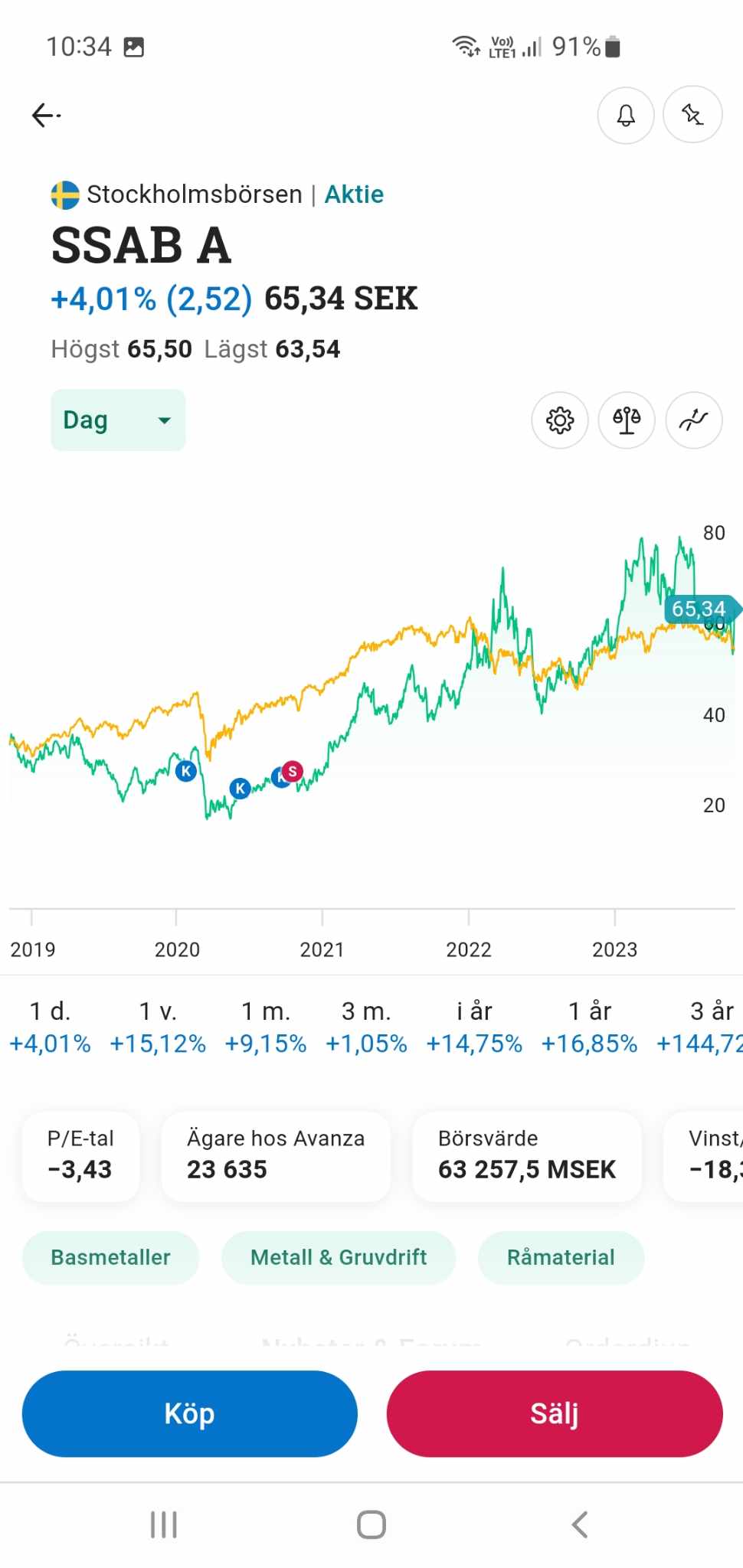Select the 1 m. period

click(x=266, y=1027)
